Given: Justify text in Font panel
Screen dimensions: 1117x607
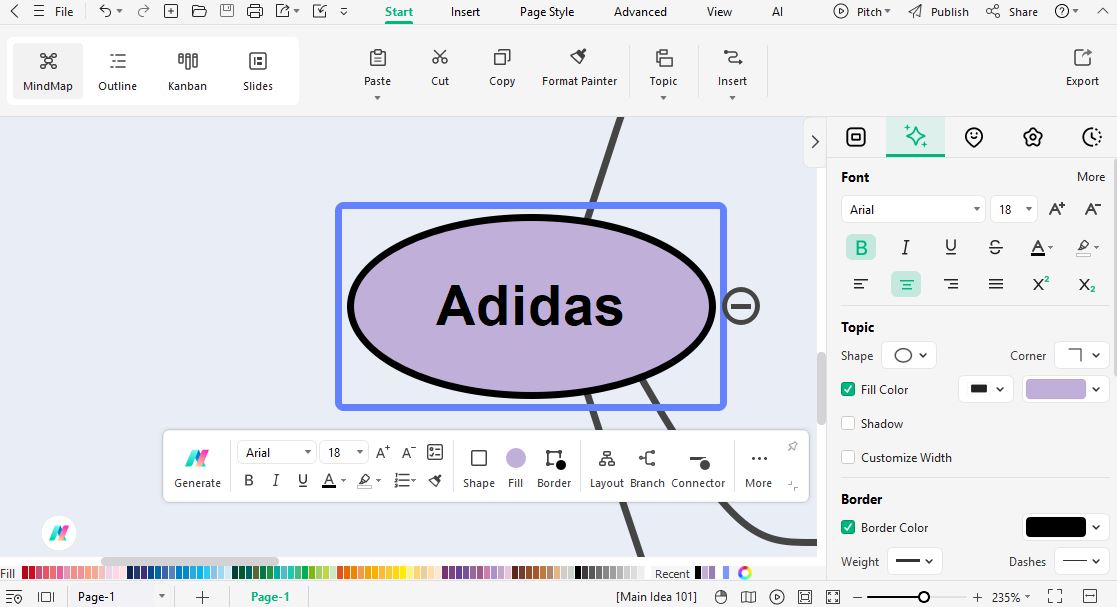Looking at the screenshot, I should click(996, 284).
